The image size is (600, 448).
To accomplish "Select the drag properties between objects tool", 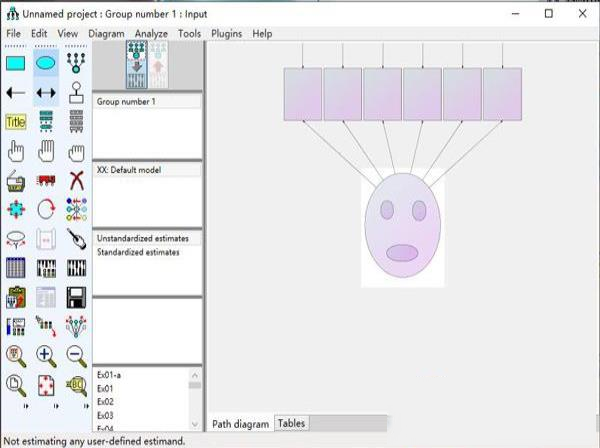I will [x=46, y=326].
